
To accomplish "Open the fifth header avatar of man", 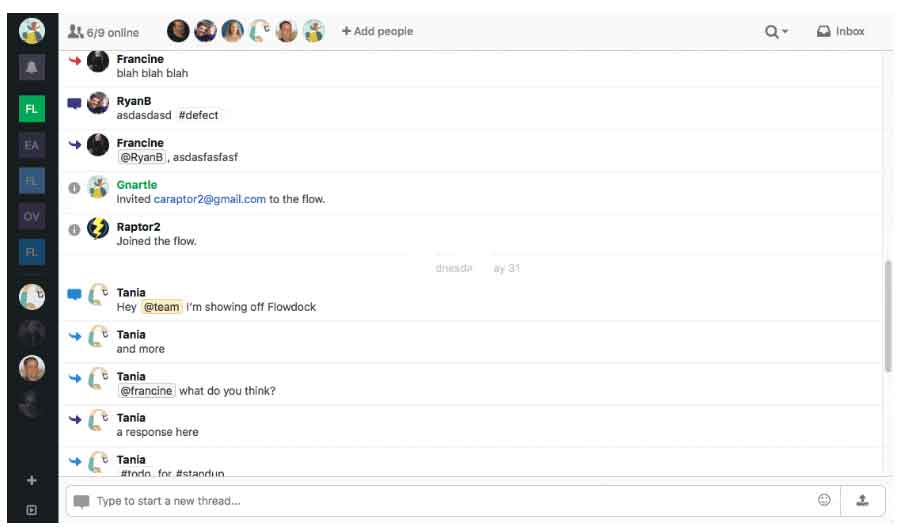I will [286, 31].
